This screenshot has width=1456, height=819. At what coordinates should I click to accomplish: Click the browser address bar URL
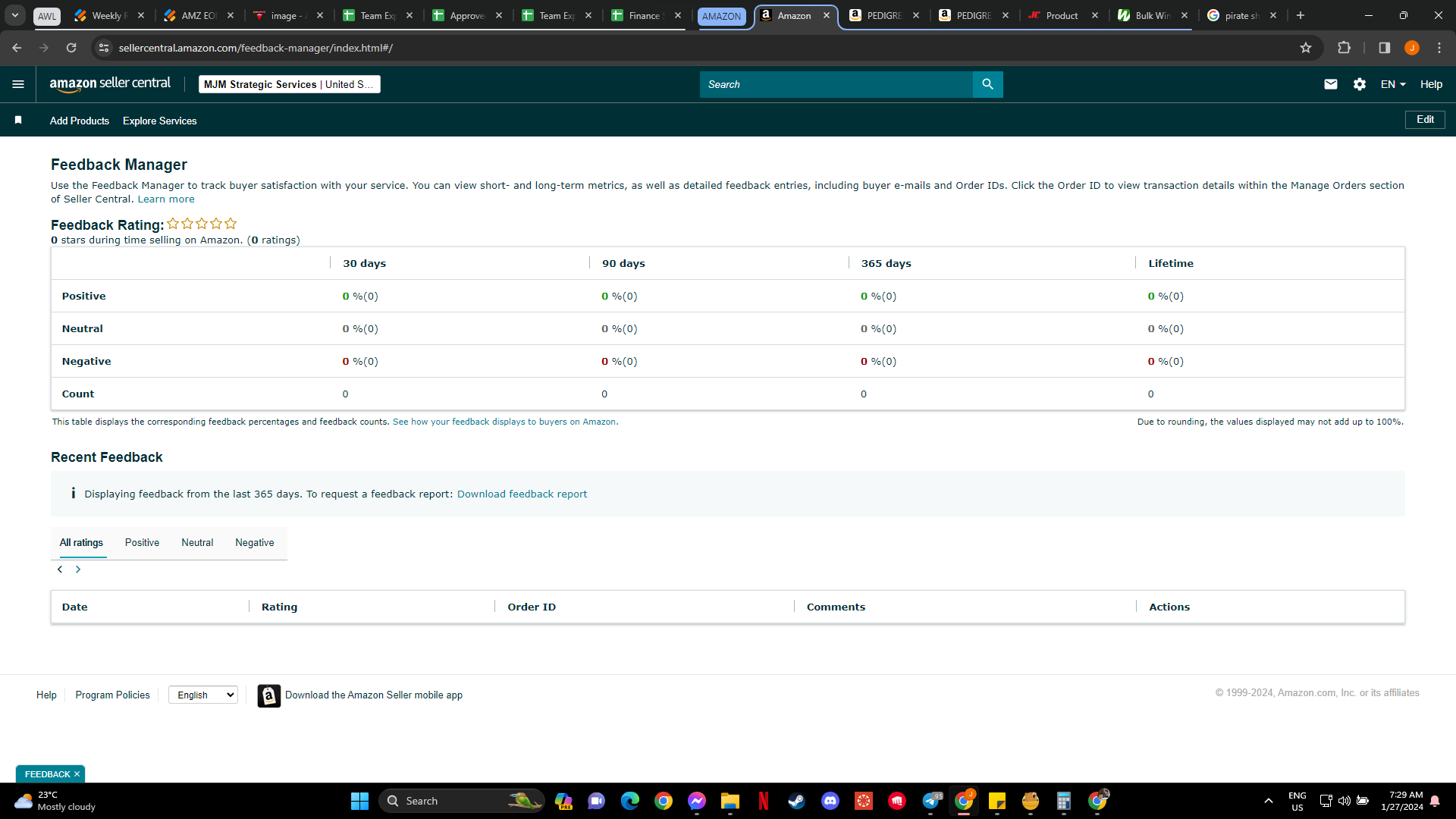click(256, 48)
